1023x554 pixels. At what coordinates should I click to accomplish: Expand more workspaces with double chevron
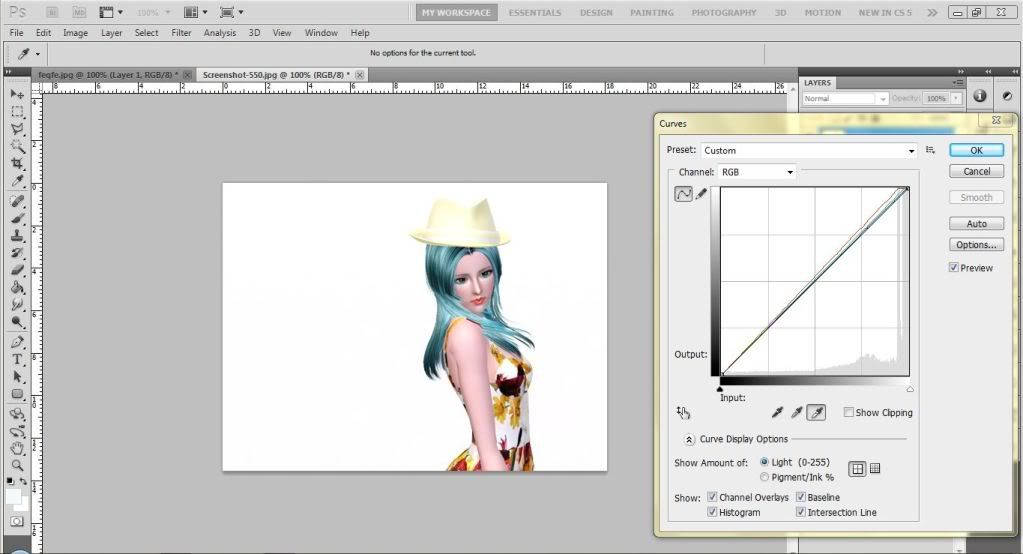(x=932, y=12)
